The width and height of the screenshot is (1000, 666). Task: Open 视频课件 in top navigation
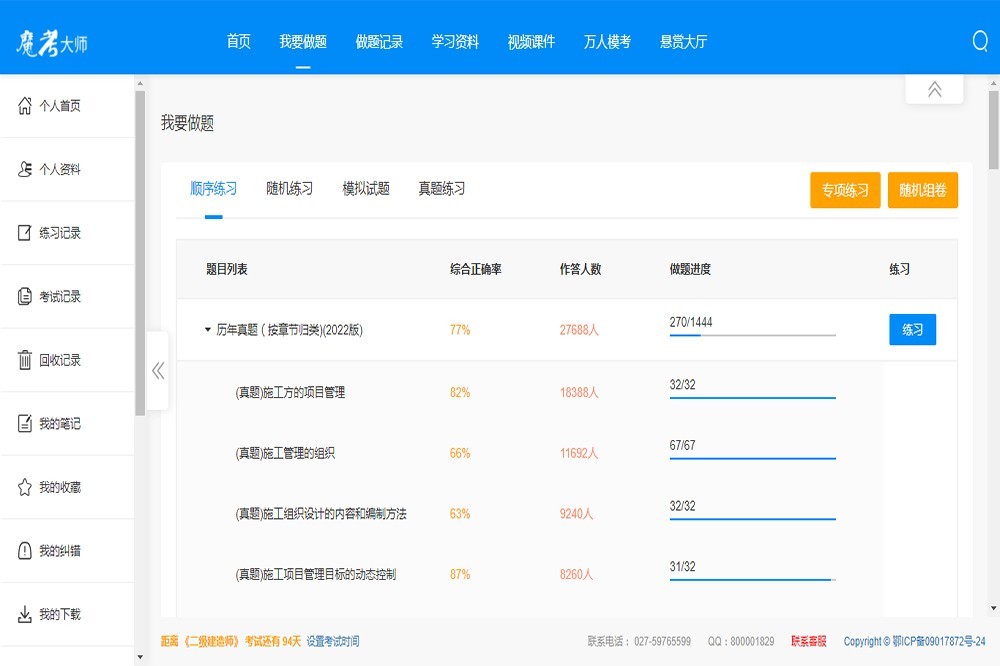(531, 42)
